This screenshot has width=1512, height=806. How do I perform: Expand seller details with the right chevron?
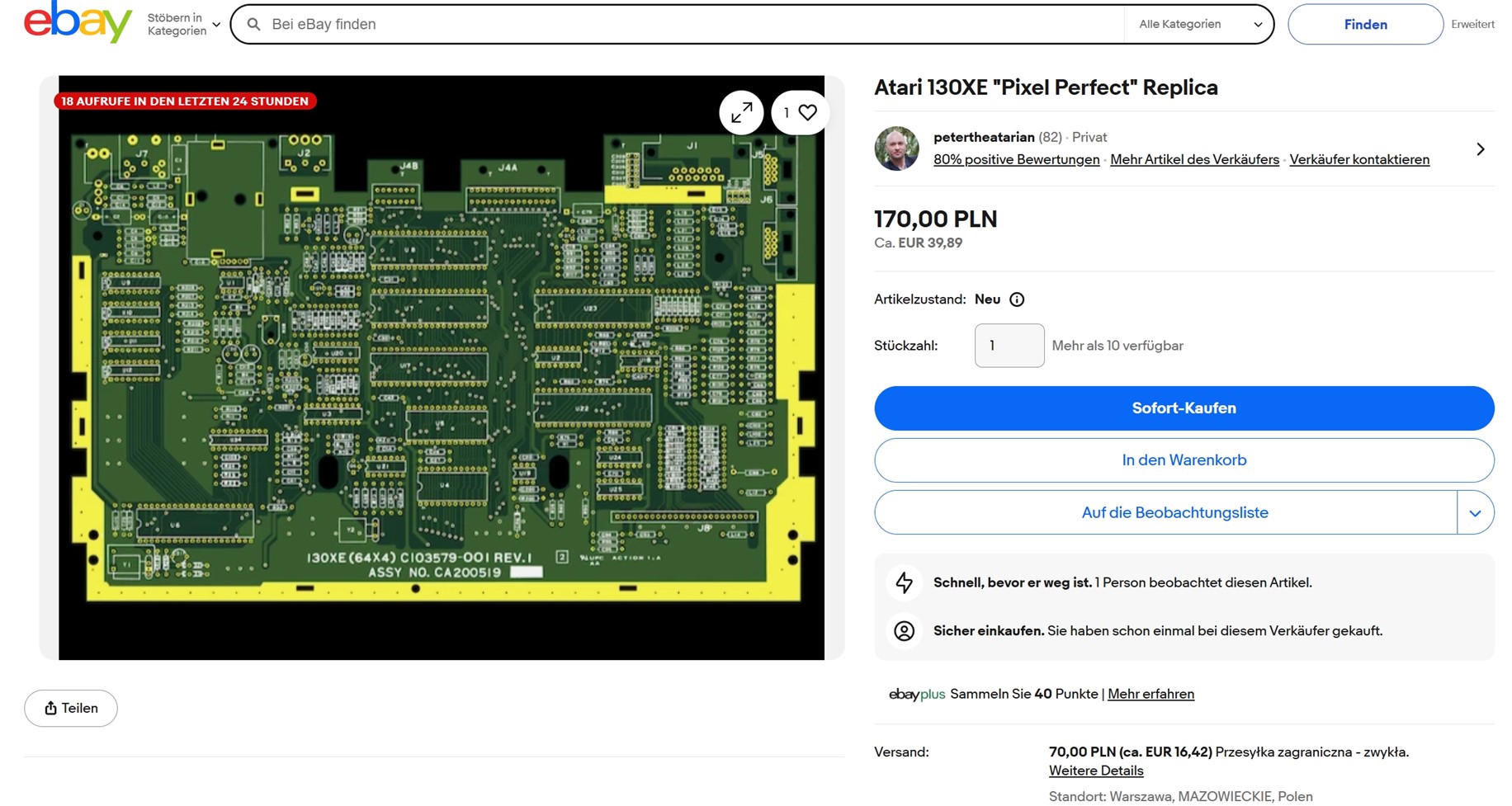click(x=1481, y=149)
